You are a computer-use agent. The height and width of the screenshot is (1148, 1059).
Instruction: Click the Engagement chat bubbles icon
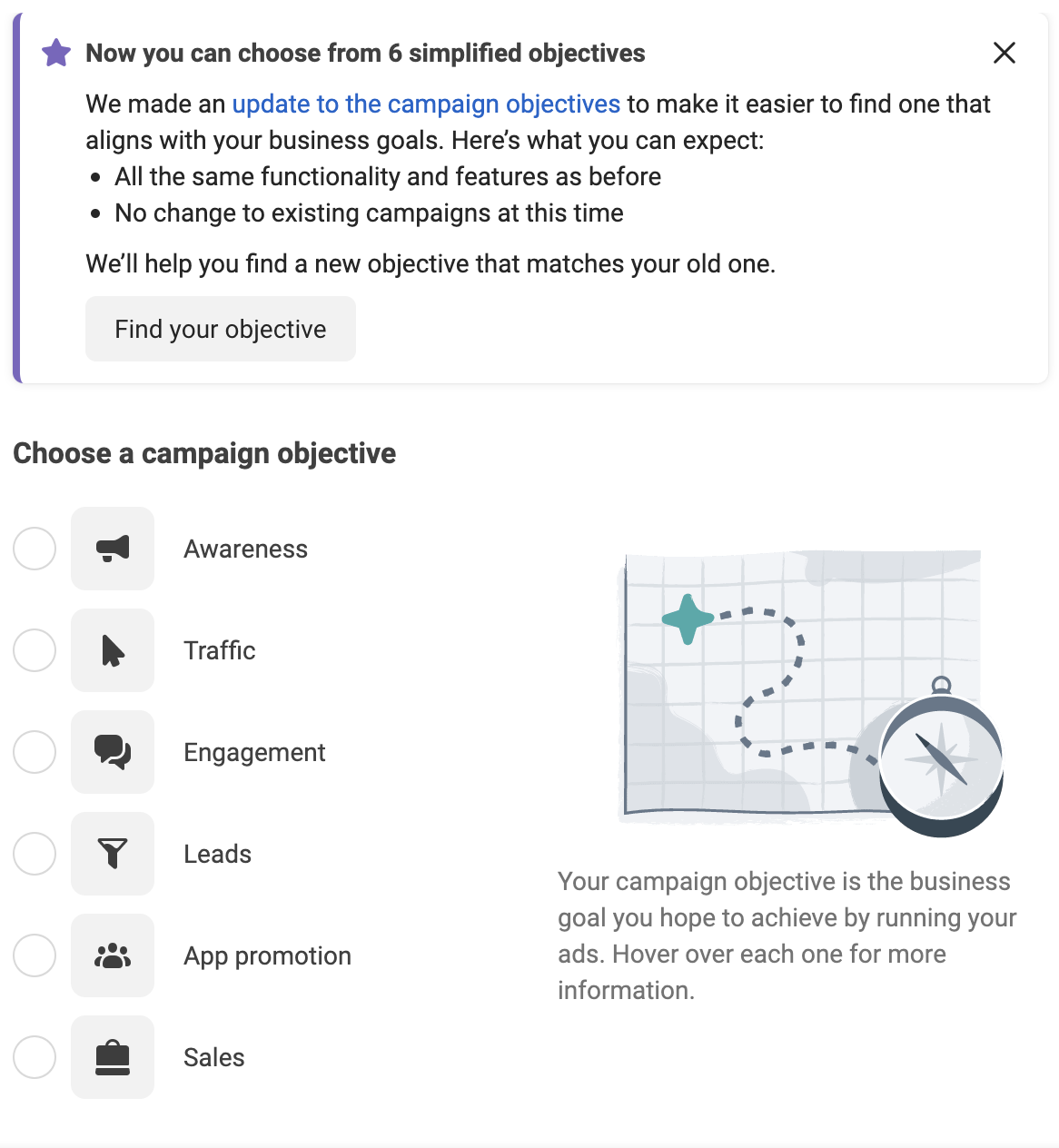[113, 752]
